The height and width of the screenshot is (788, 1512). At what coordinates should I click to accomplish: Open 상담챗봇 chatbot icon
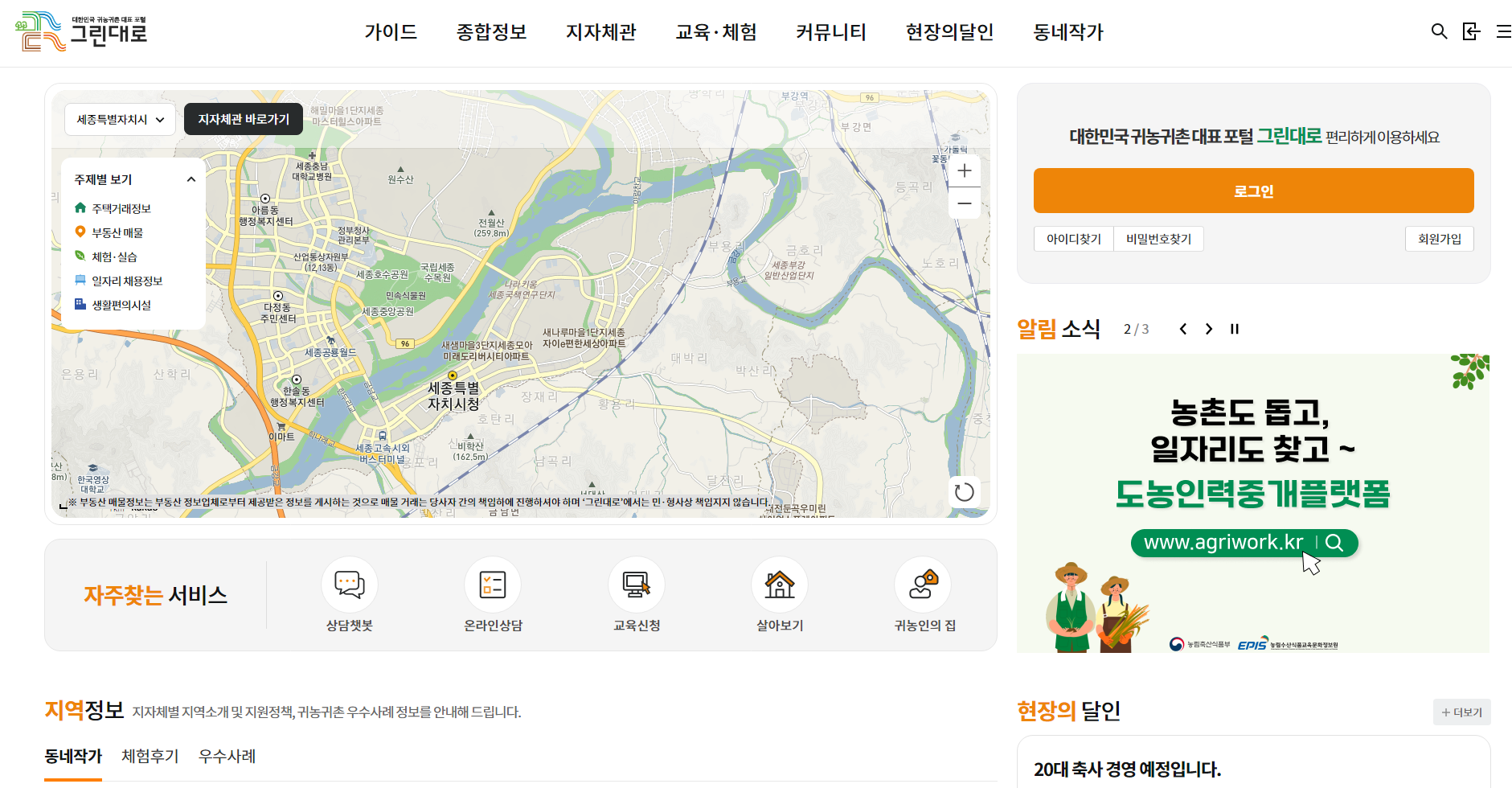pos(350,585)
